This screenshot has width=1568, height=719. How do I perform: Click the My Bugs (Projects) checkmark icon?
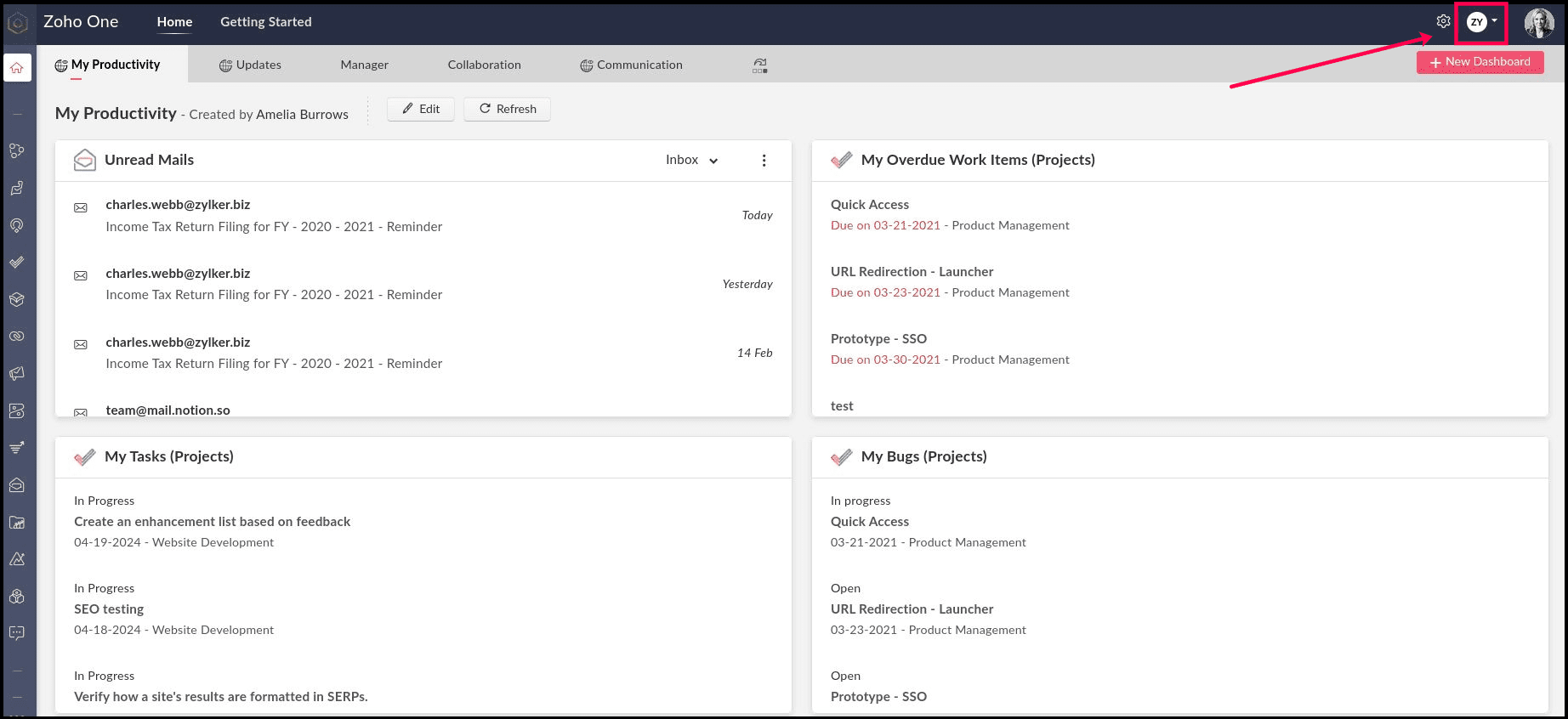pyautogui.click(x=842, y=457)
